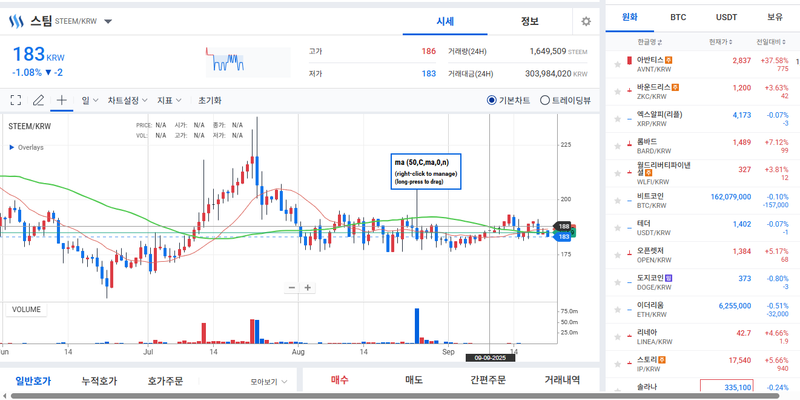Toggle the star for 아반티스 coin

pyautogui.click(x=616, y=62)
